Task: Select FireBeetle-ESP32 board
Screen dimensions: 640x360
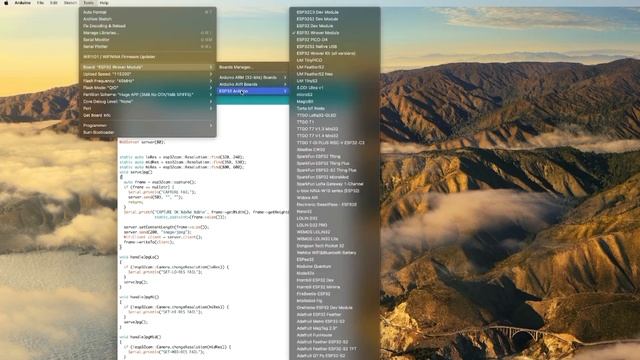Action: click(x=335, y=294)
